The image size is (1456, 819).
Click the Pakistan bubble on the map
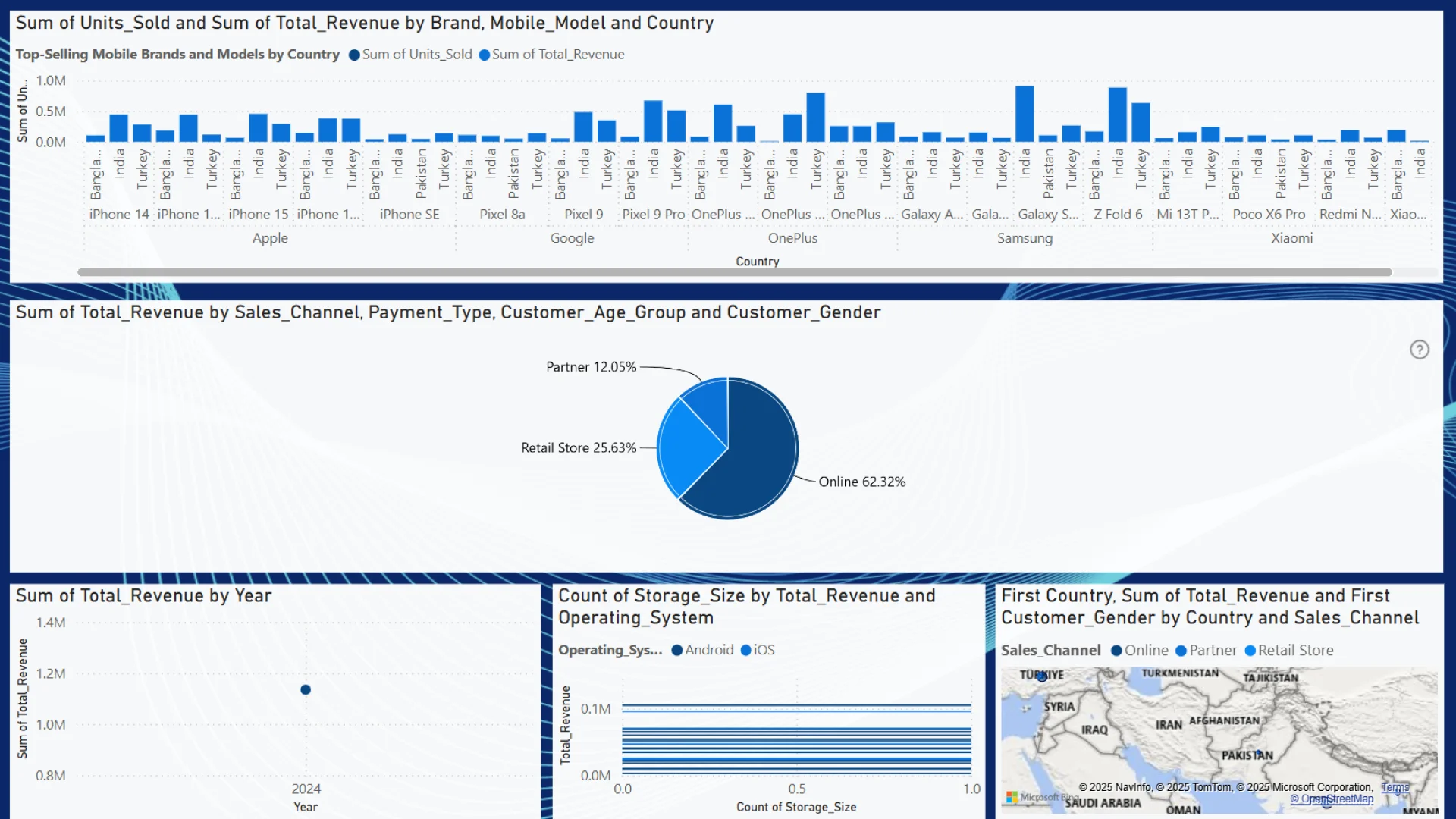pyautogui.click(x=1259, y=754)
